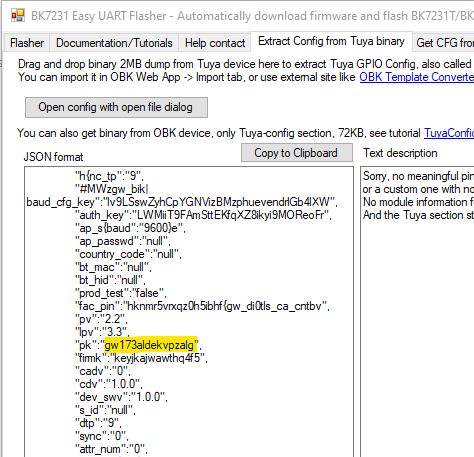Click the "pv":"2.2" line
Image resolution: width=474 pixels, height=457 pixels.
point(101,319)
